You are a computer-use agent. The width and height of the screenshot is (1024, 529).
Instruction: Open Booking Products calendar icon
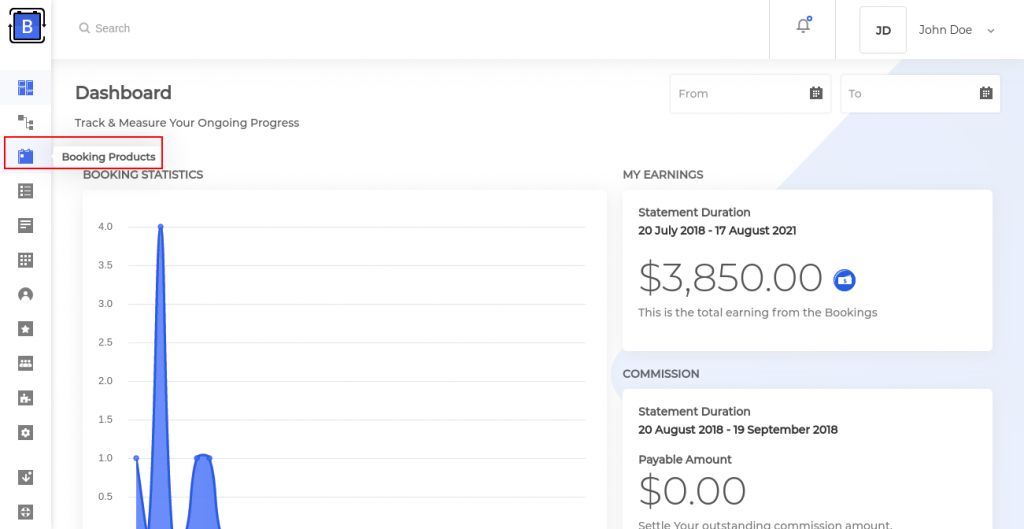tap(25, 156)
